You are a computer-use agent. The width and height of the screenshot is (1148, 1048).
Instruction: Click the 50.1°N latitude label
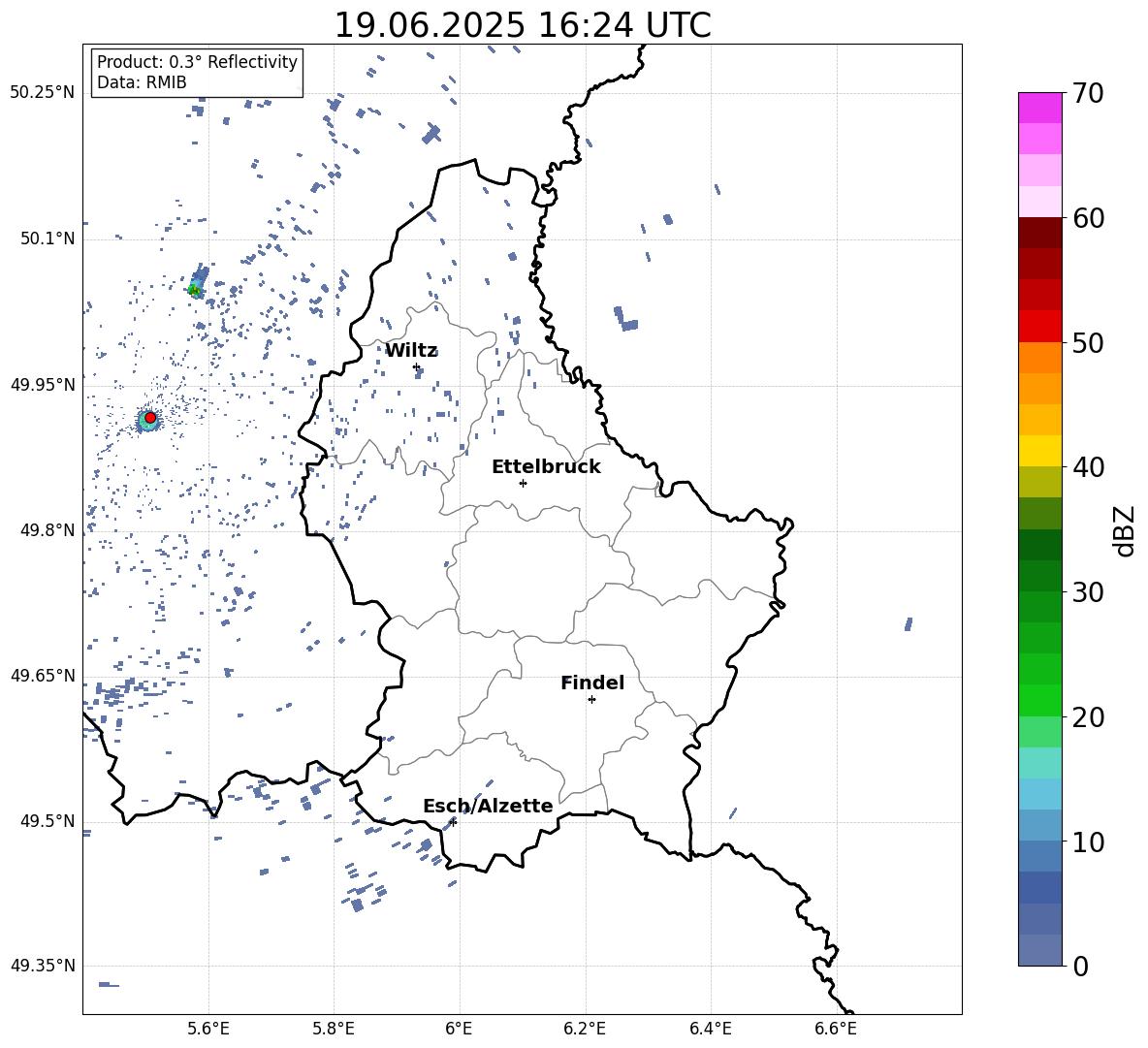click(48, 239)
